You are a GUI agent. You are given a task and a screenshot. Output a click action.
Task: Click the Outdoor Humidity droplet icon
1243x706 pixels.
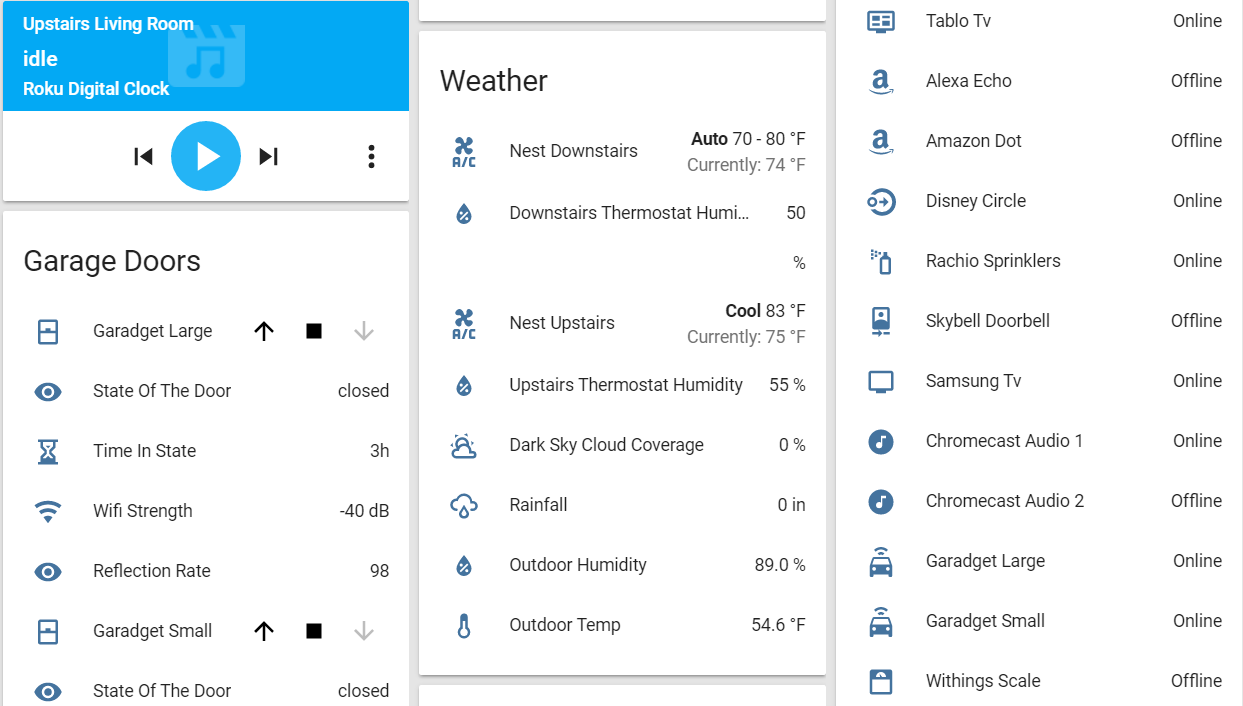click(x=464, y=565)
